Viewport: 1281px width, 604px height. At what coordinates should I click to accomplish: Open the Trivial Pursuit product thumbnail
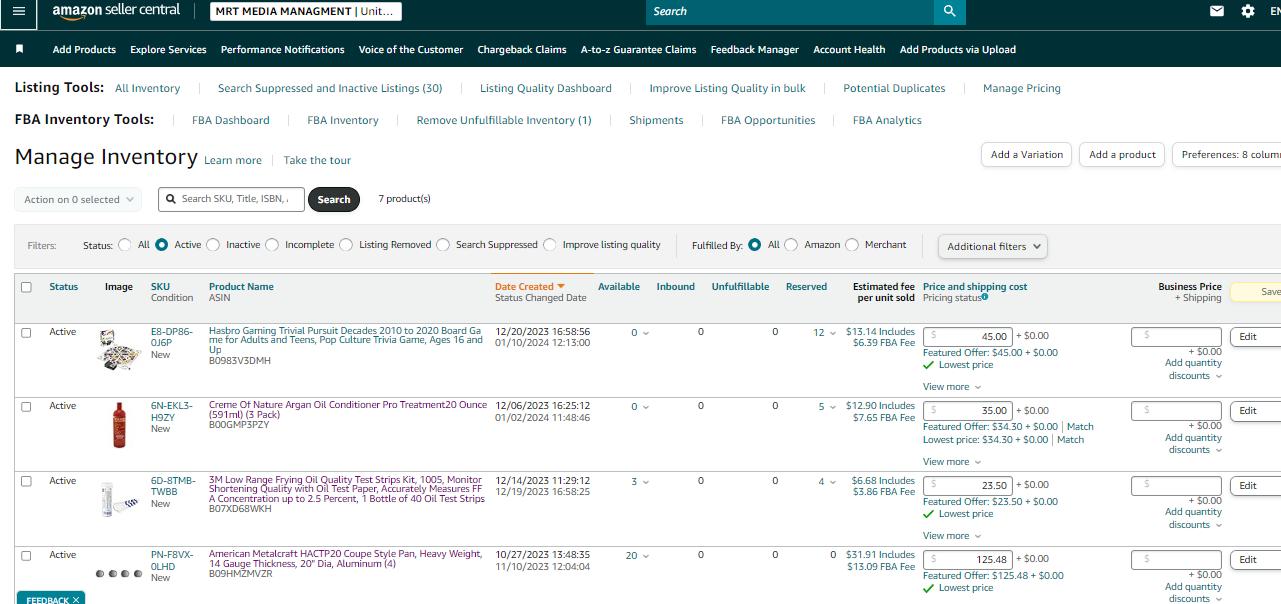pyautogui.click(x=119, y=350)
